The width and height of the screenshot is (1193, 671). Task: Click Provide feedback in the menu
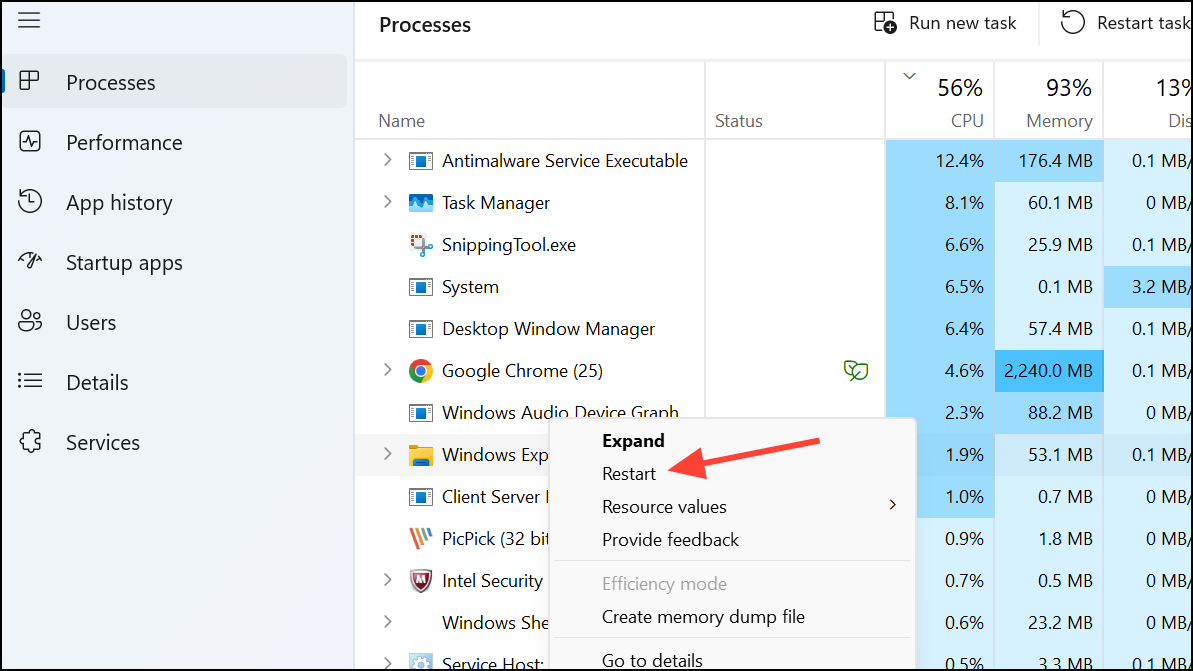click(669, 539)
